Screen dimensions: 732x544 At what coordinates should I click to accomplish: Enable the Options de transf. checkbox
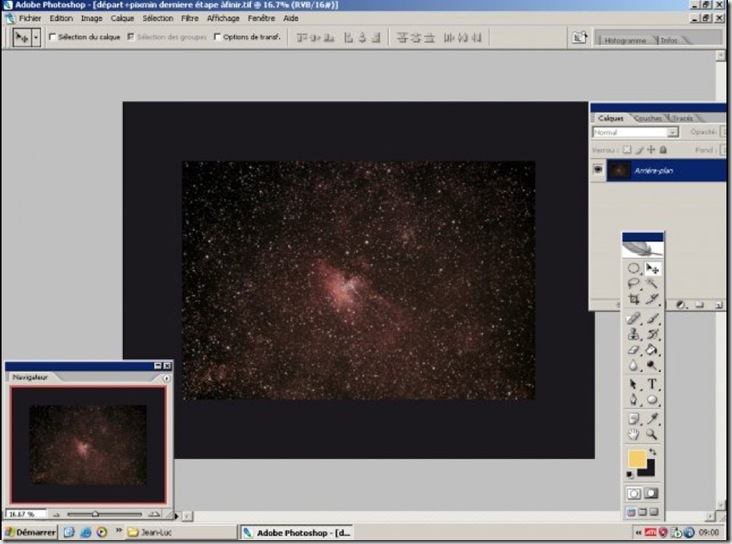pos(217,36)
